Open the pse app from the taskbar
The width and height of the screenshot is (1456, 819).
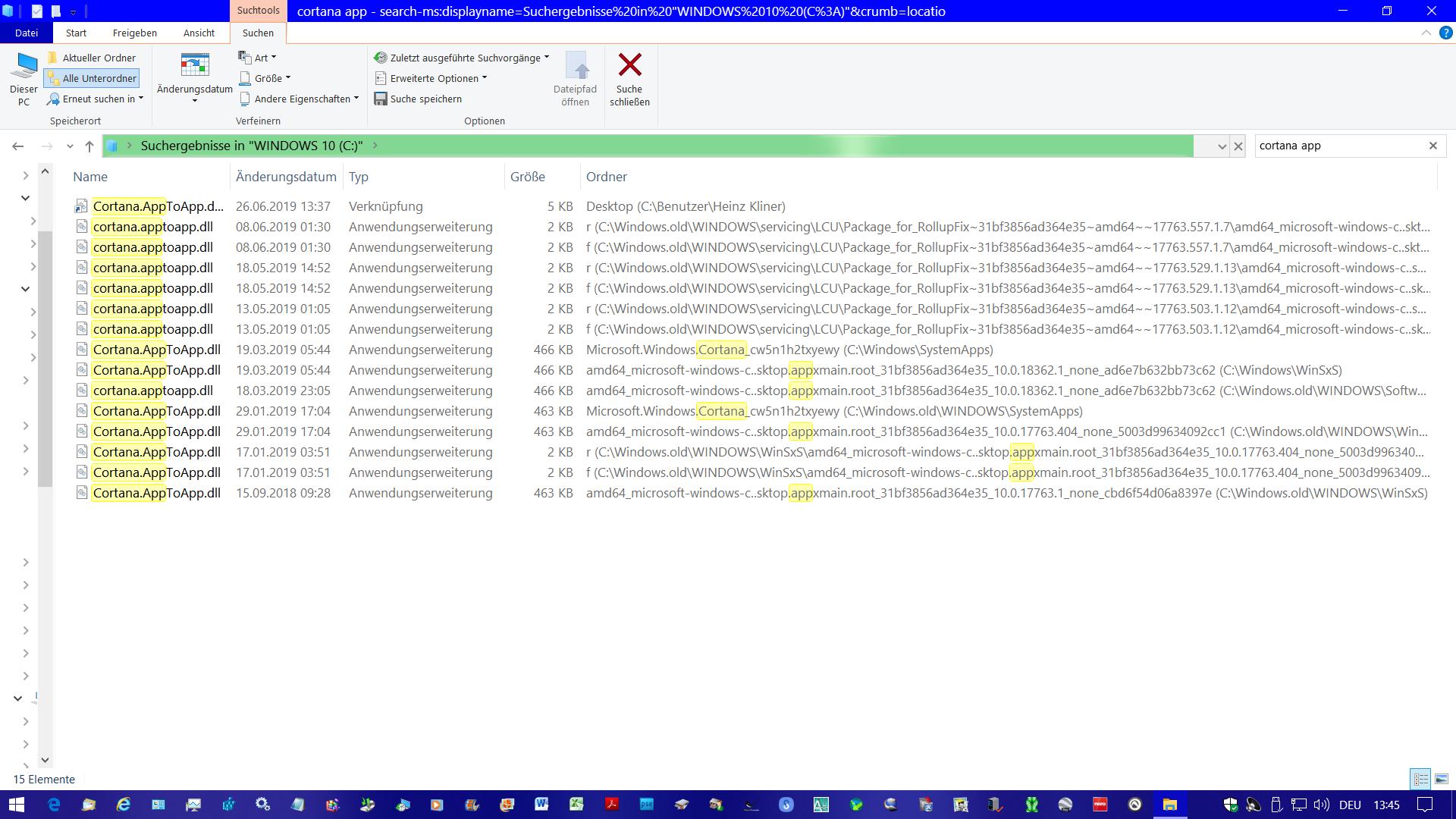(646, 805)
